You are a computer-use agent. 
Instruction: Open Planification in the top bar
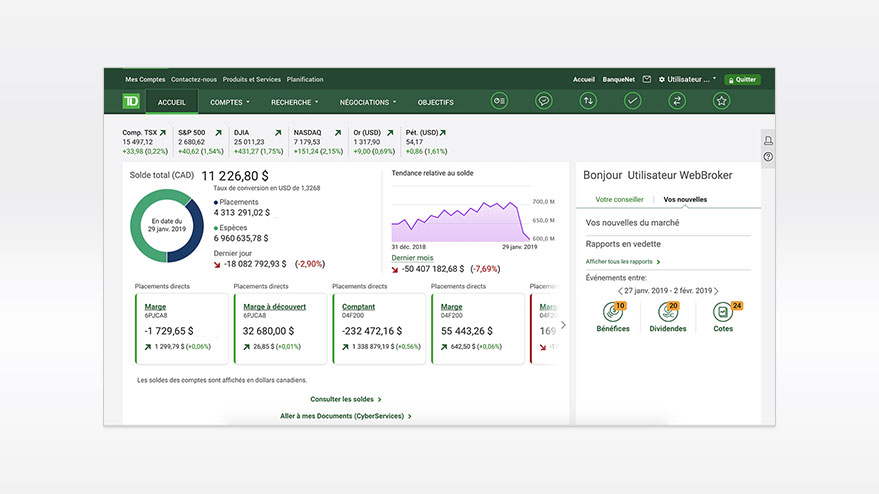(x=305, y=80)
